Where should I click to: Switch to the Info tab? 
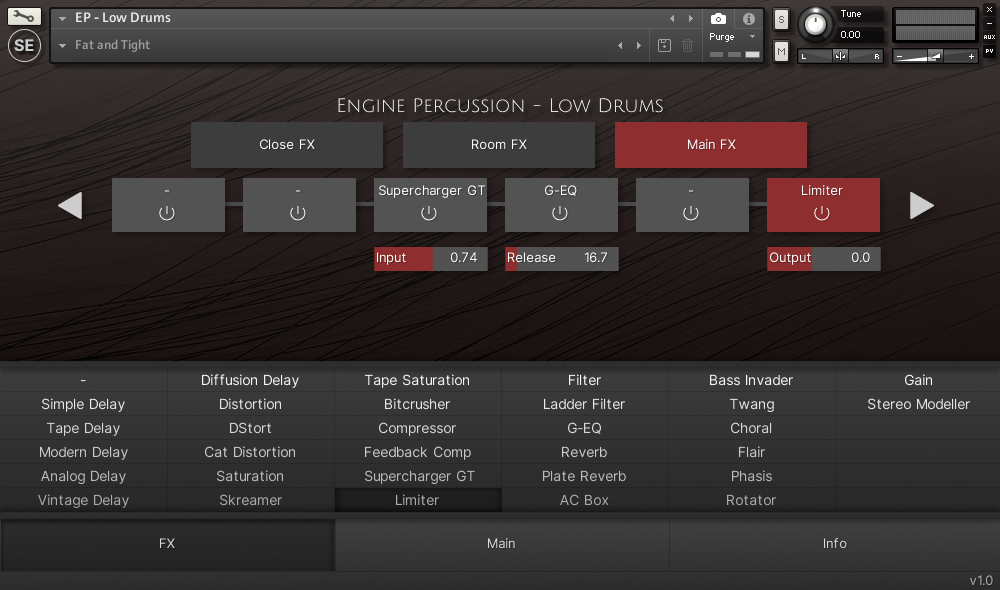(834, 544)
